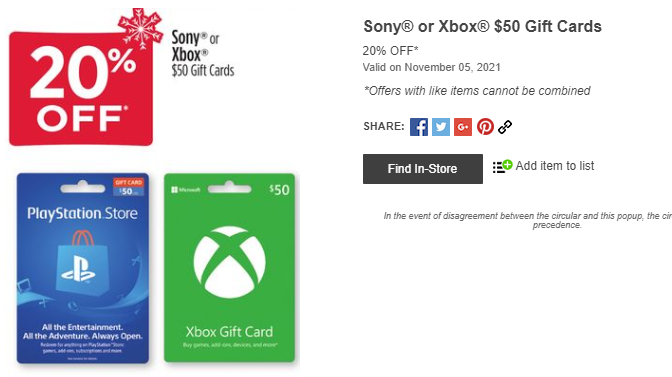Screen dimensions: 672x377
Task: Copy link using the chain icon
Action: (x=505, y=127)
